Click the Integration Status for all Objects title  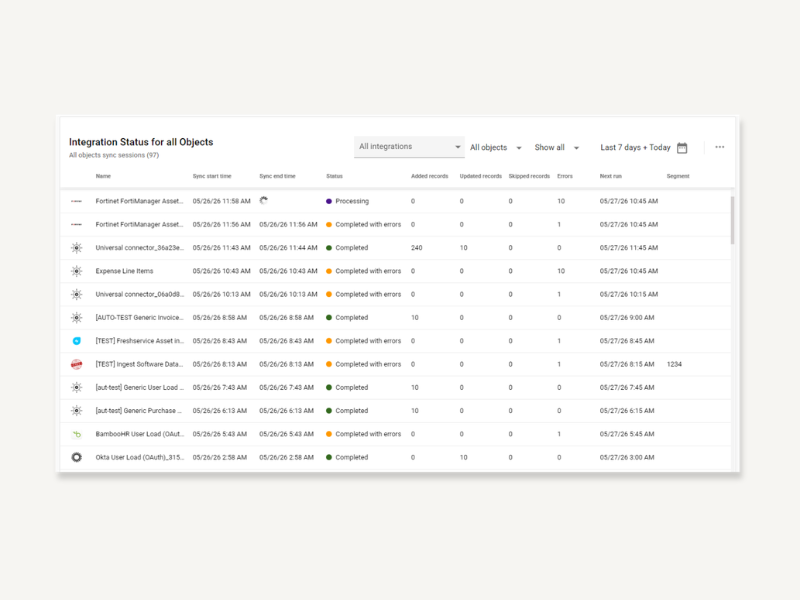pyautogui.click(x=141, y=142)
